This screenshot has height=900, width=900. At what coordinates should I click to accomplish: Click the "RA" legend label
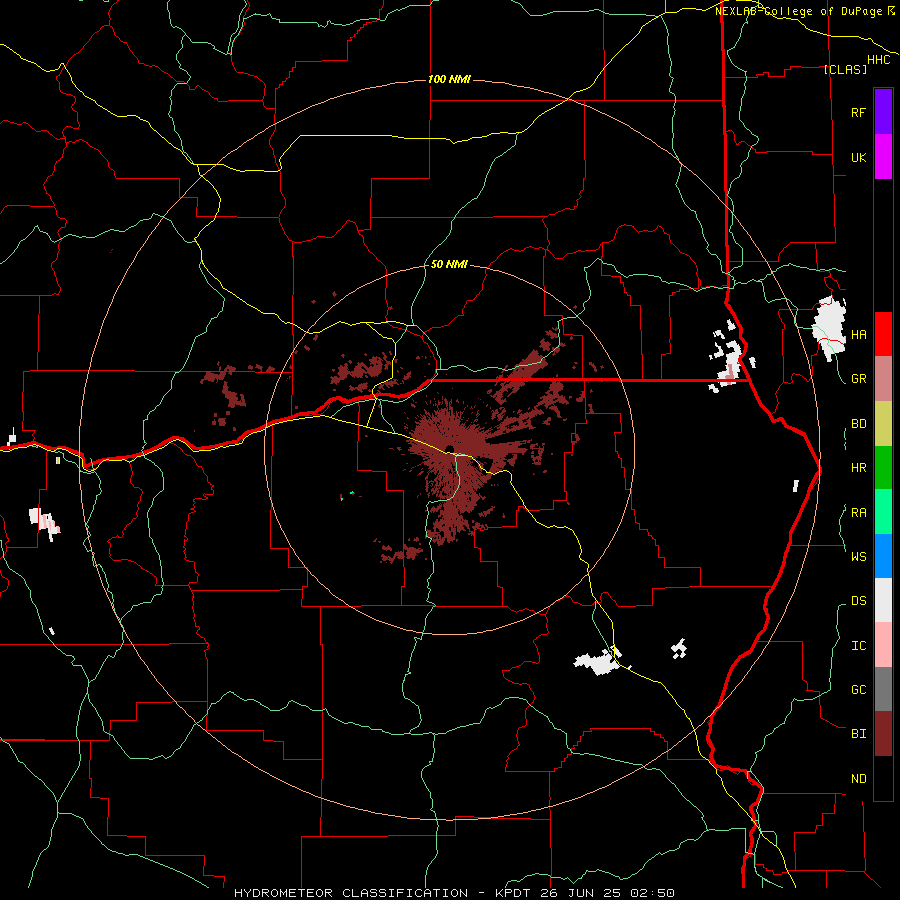pyautogui.click(x=858, y=512)
